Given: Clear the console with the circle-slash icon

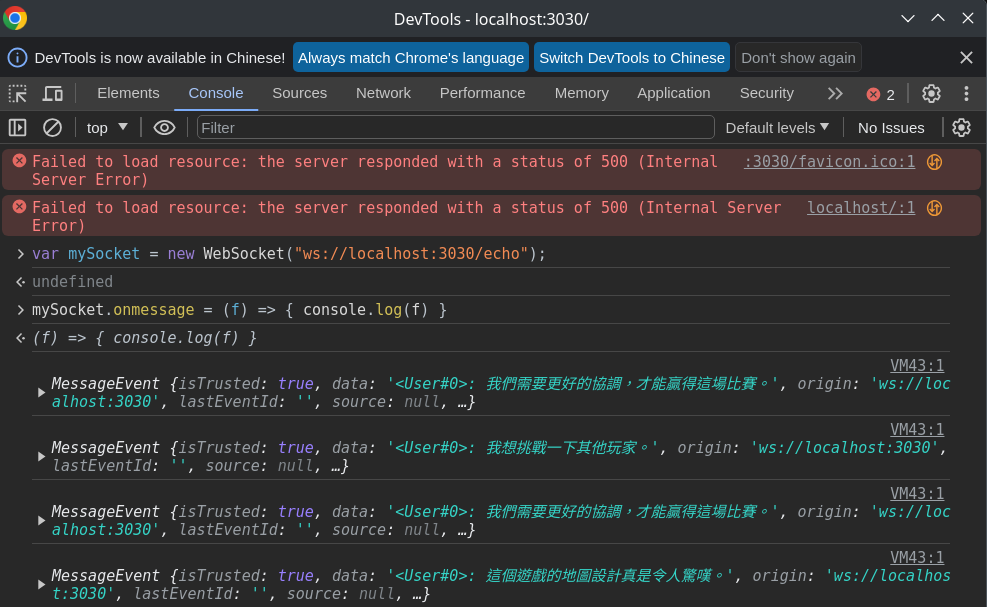Looking at the screenshot, I should click(52, 128).
